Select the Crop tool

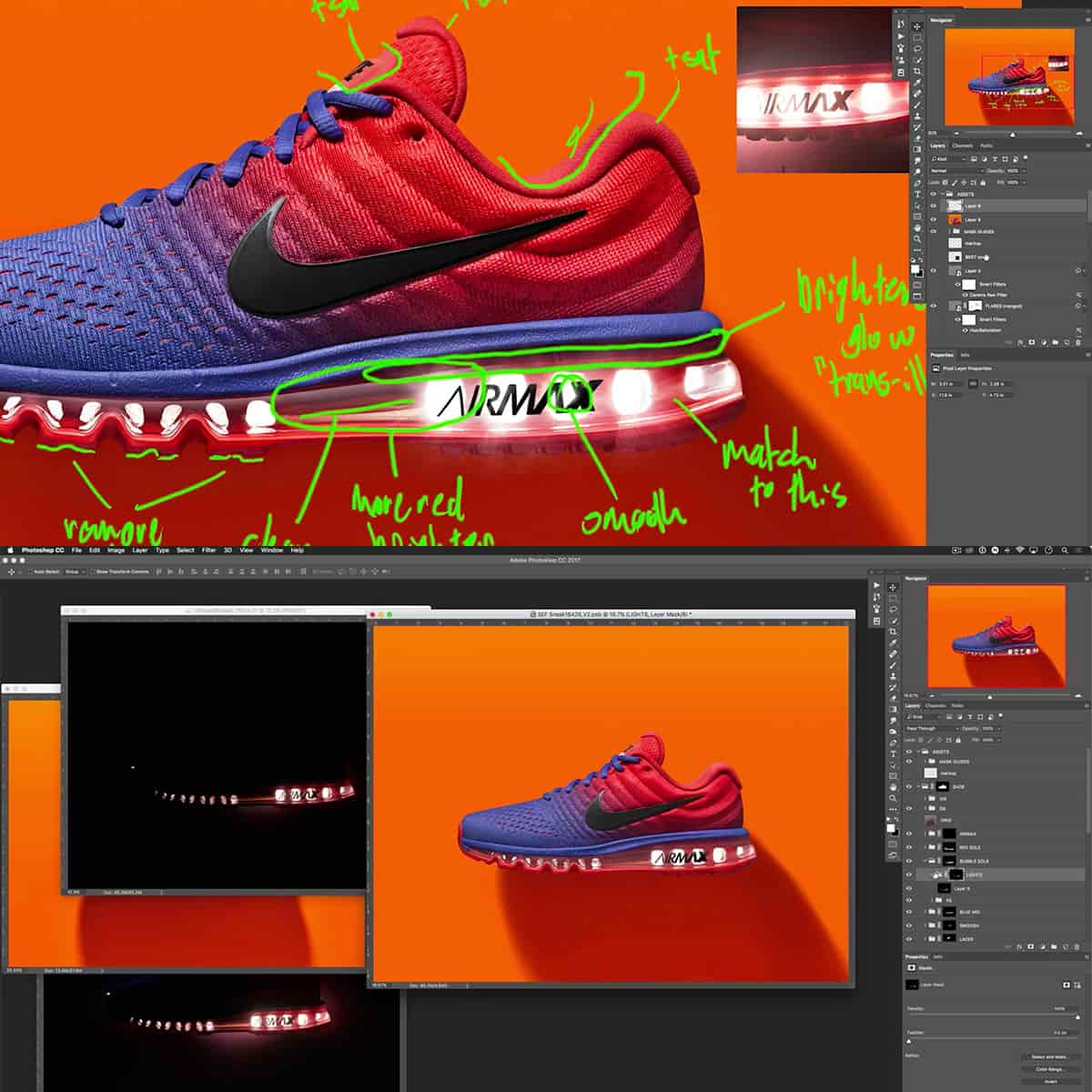pos(892,631)
